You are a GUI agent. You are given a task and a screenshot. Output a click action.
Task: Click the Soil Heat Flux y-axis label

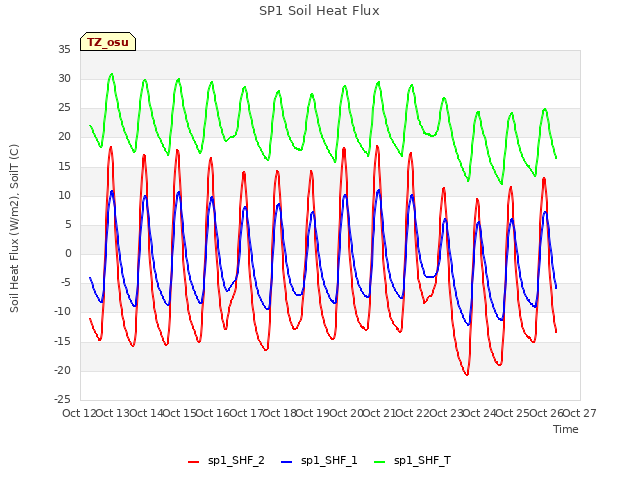click(x=14, y=228)
